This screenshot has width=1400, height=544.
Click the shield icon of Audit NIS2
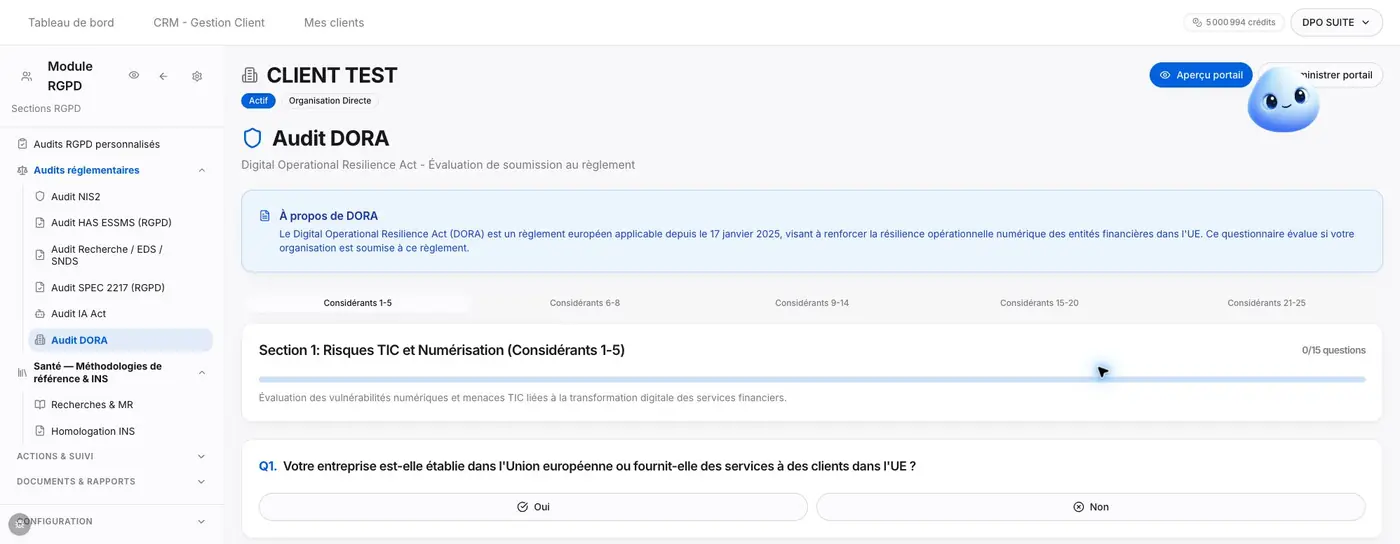[x=40, y=197]
